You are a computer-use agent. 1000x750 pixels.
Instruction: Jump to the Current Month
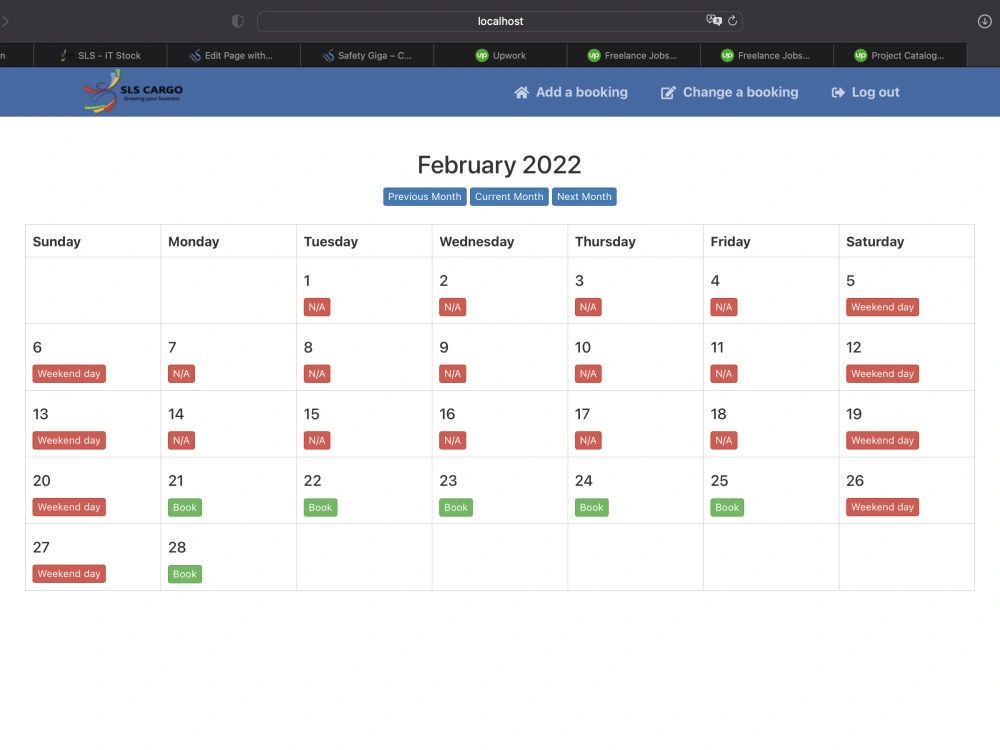coord(509,196)
